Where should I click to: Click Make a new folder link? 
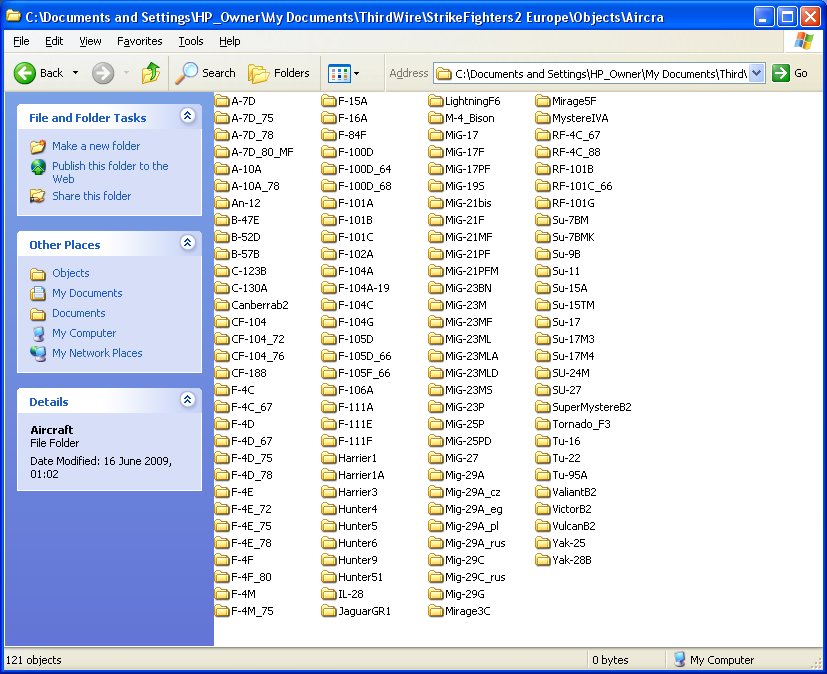[x=96, y=146]
